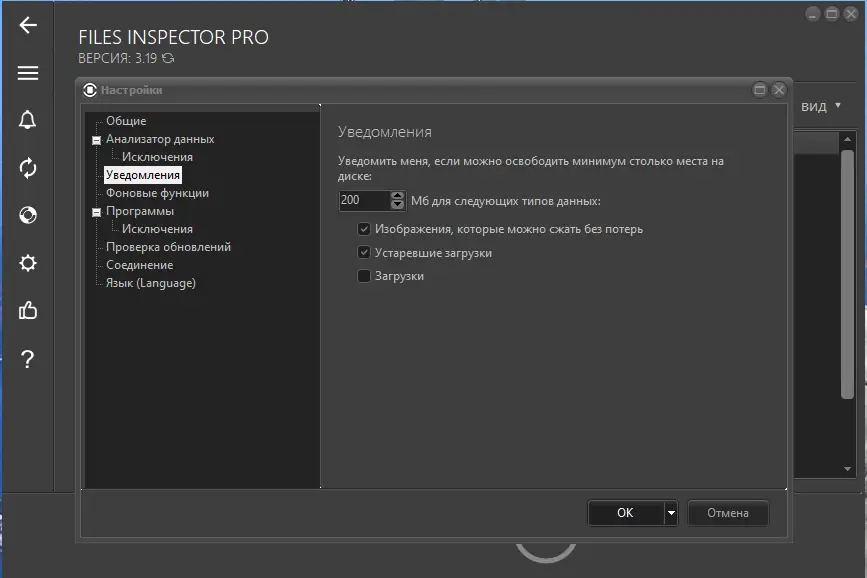
Task: Open the ВИД dropdown in the main window
Action: pos(821,106)
